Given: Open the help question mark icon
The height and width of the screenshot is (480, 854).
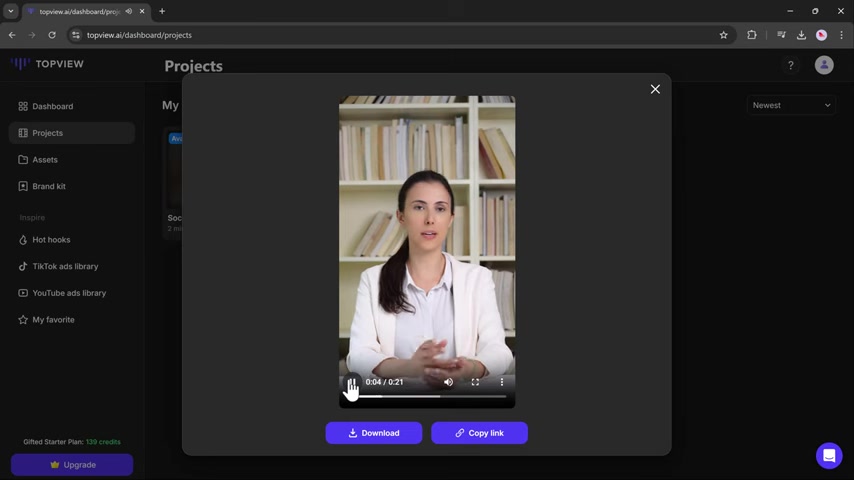Looking at the screenshot, I should [791, 65].
